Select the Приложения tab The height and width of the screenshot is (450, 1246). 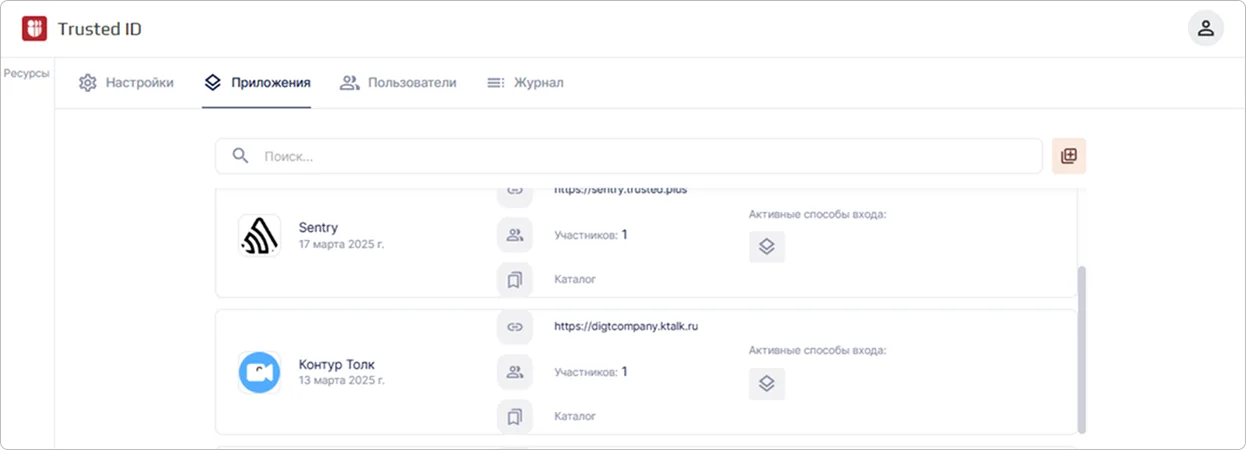(257, 83)
